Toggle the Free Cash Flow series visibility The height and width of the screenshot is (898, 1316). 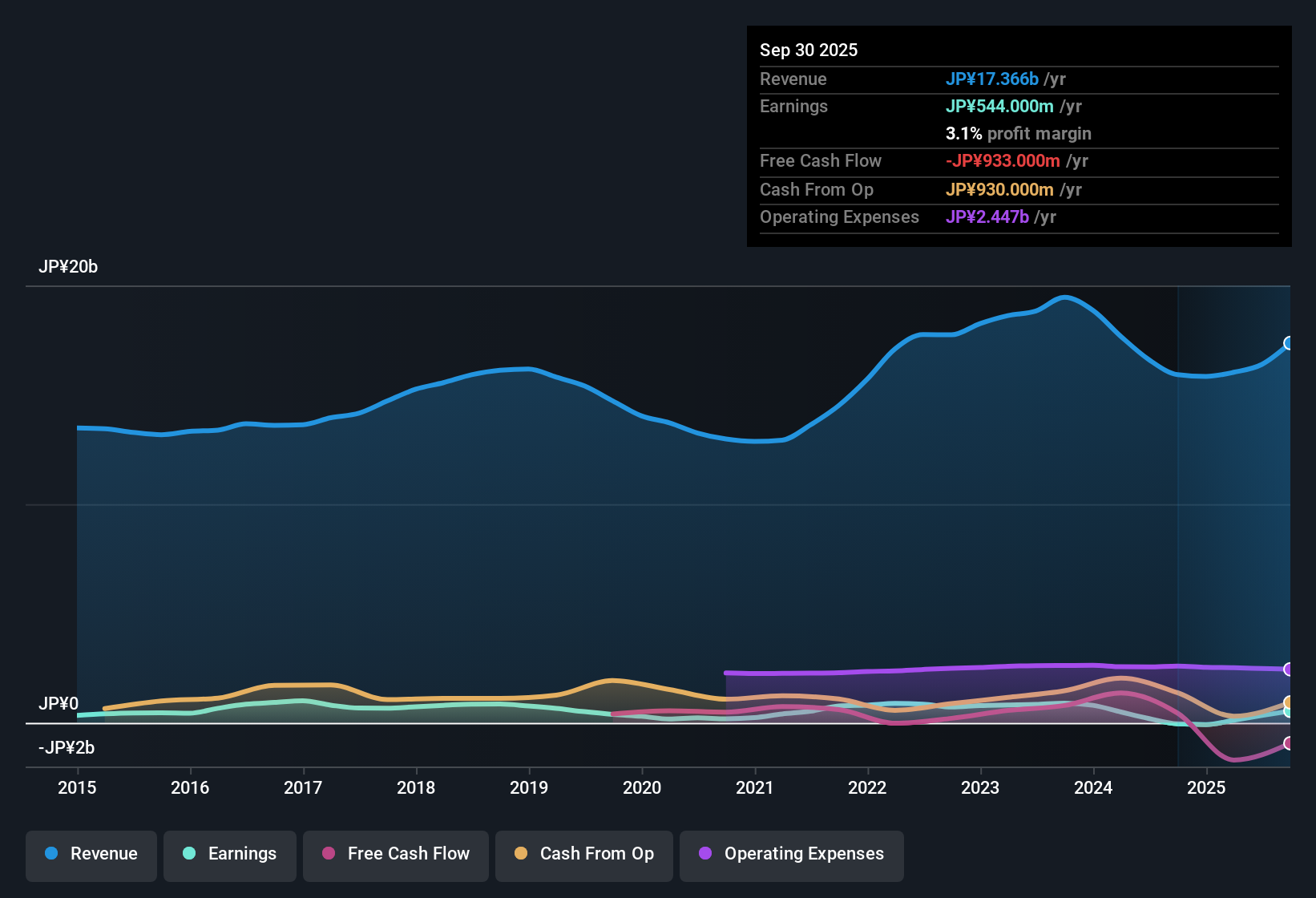[x=395, y=854]
